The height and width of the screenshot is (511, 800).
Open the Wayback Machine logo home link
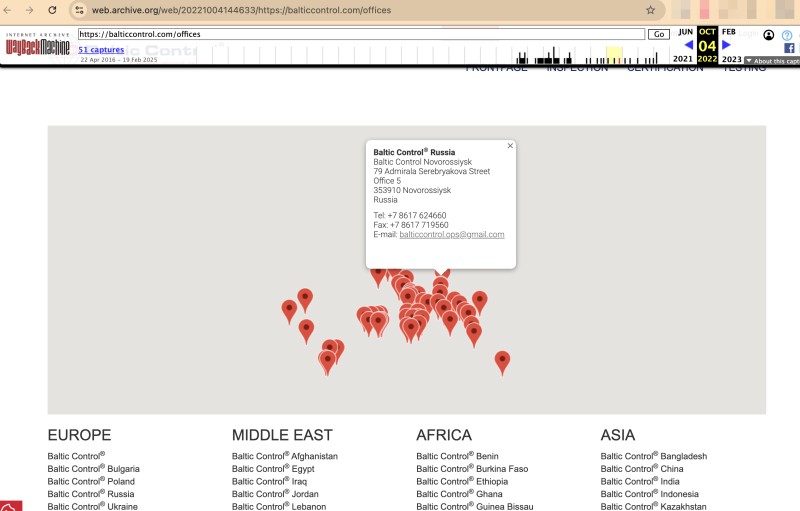coord(38,46)
